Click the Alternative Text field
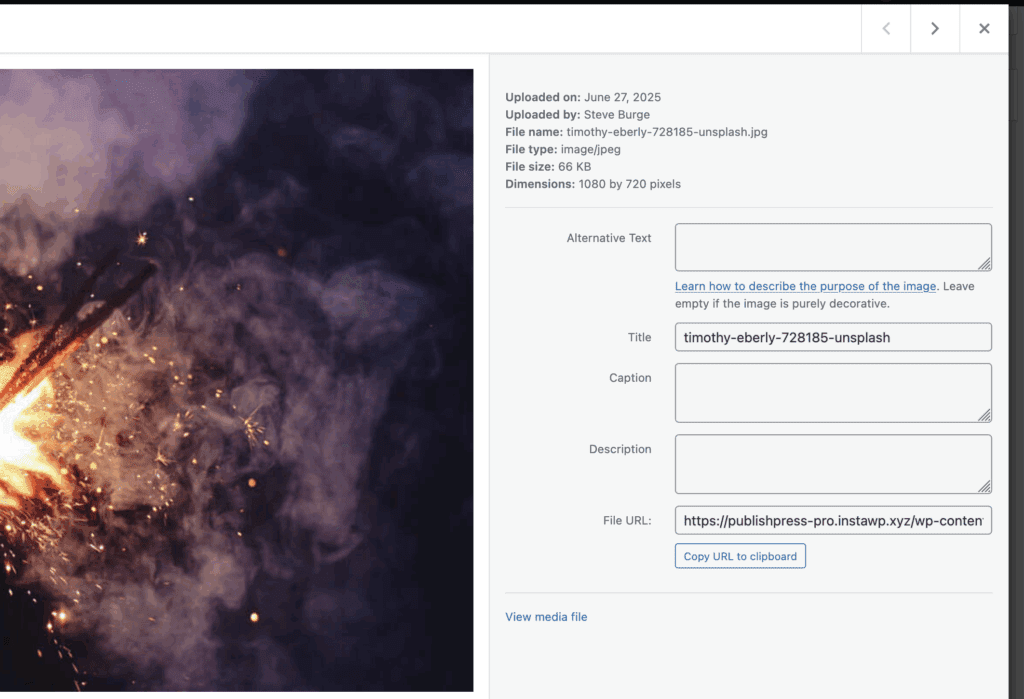Image resolution: width=1024 pixels, height=699 pixels. 832,247
